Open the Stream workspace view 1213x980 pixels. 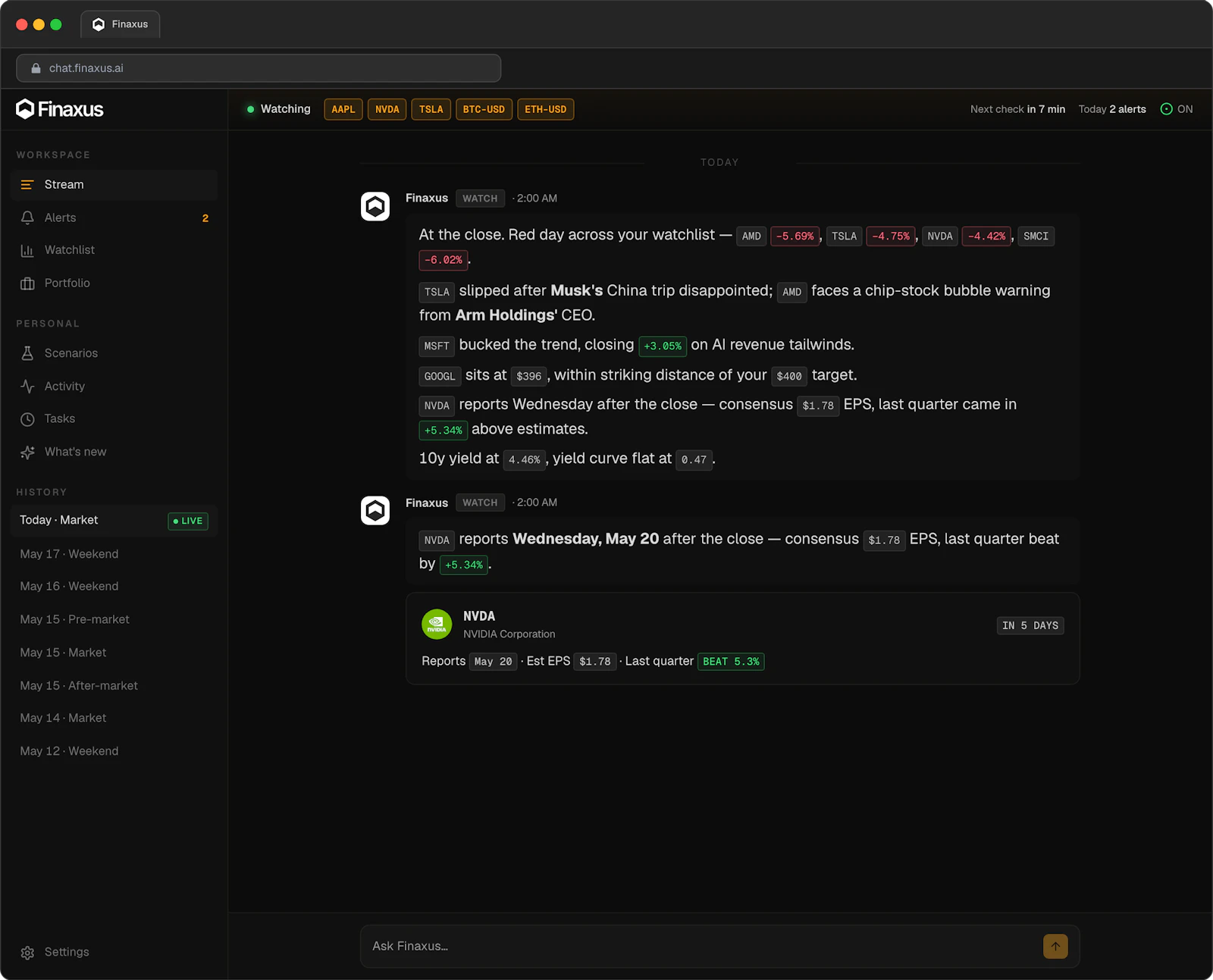[114, 184]
